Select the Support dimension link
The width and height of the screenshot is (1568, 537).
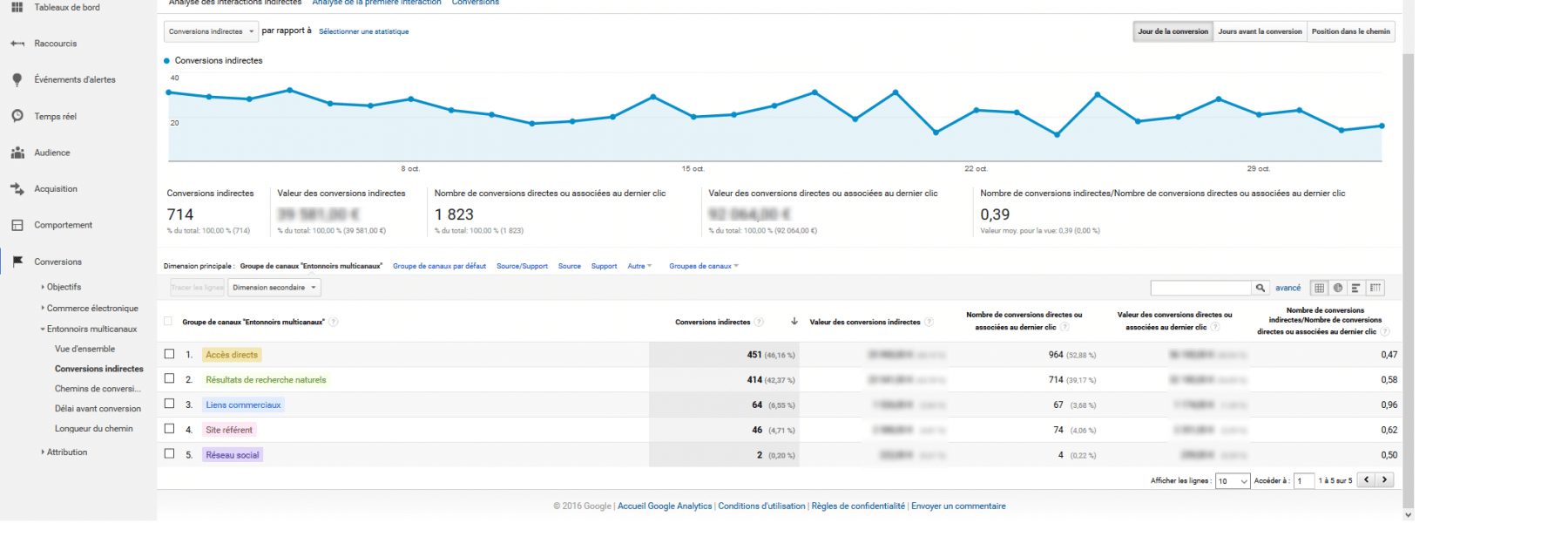pos(604,266)
